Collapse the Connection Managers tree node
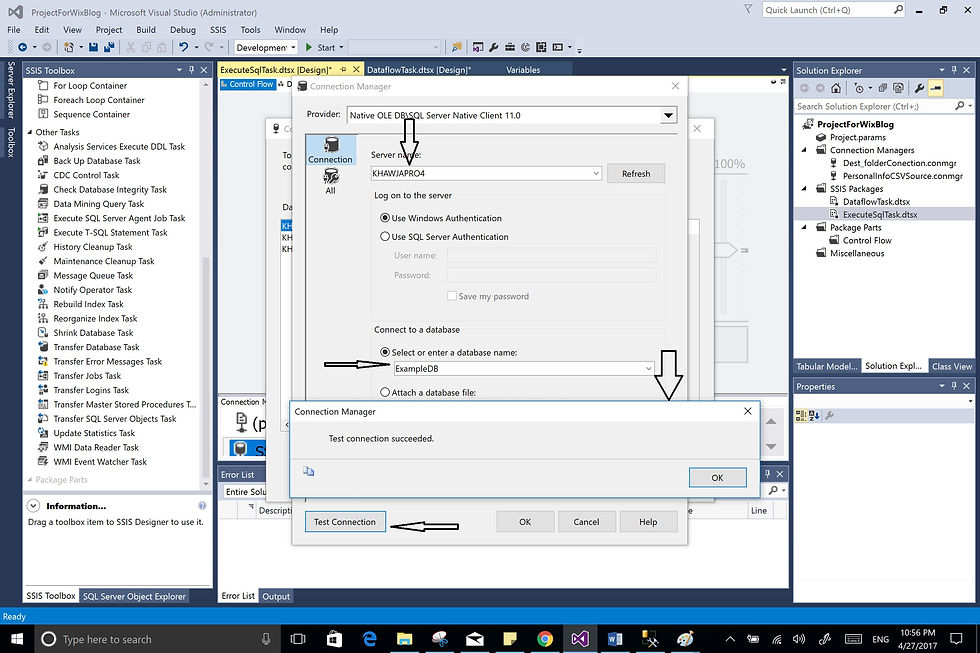 coord(804,150)
